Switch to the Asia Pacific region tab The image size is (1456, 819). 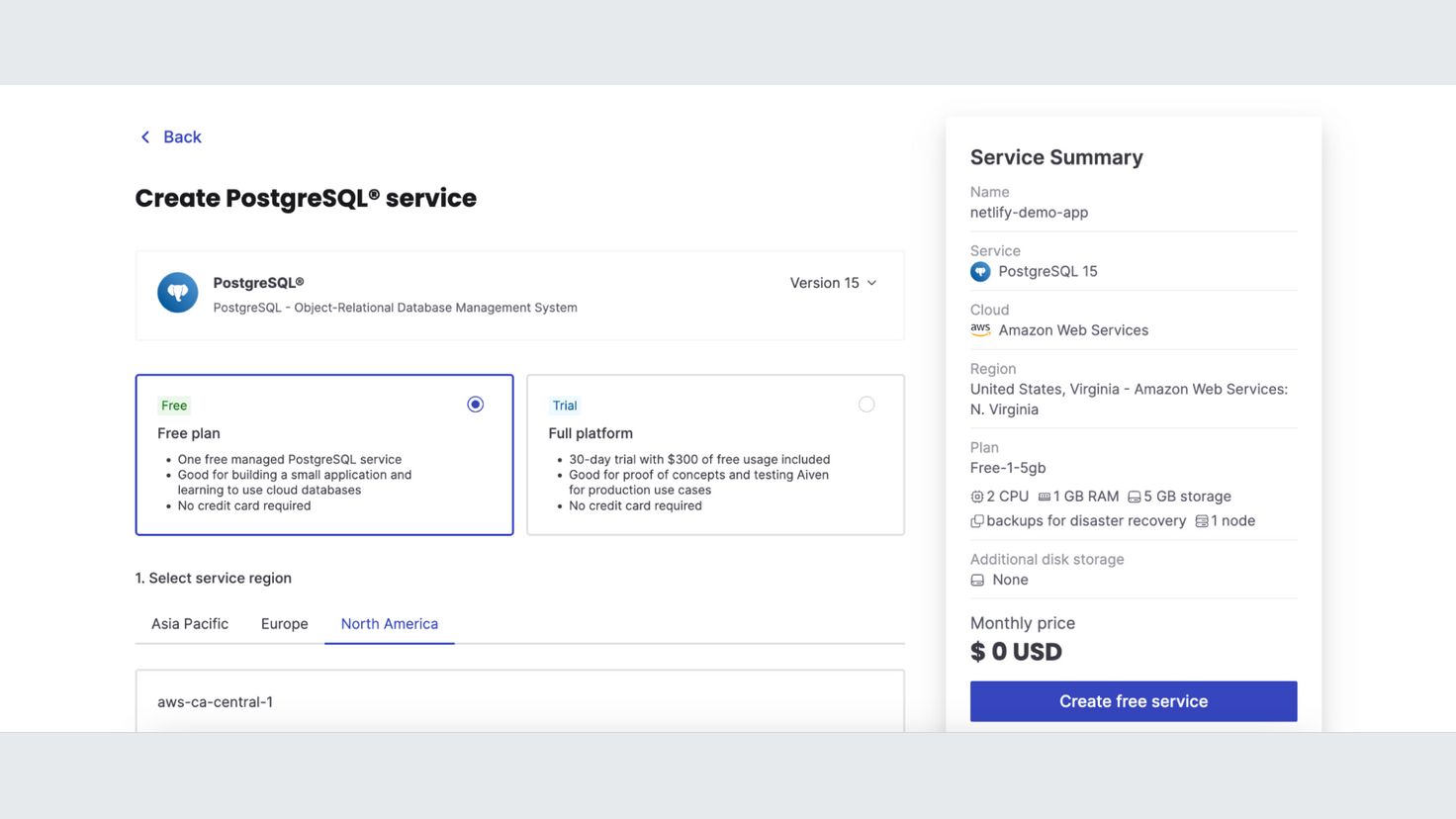click(190, 624)
